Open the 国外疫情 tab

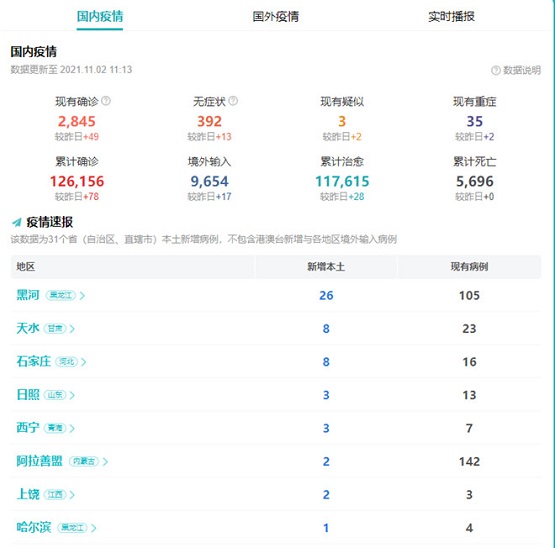click(x=275, y=17)
